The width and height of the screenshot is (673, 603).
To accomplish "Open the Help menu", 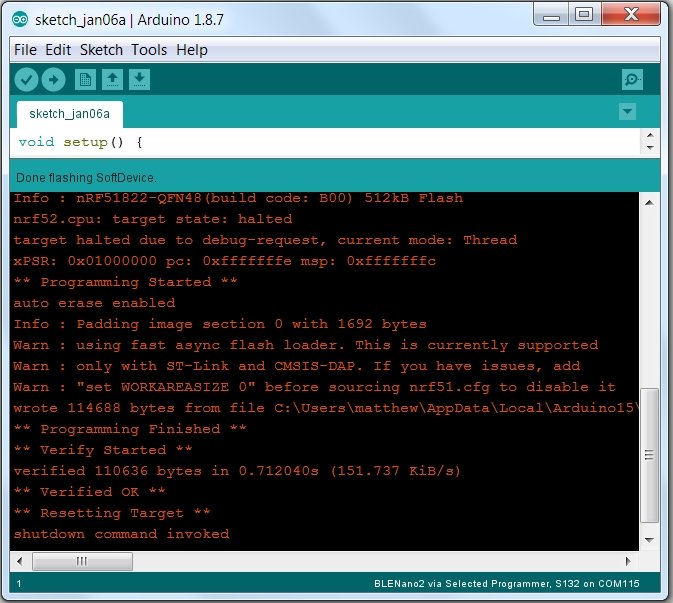I will point(192,50).
